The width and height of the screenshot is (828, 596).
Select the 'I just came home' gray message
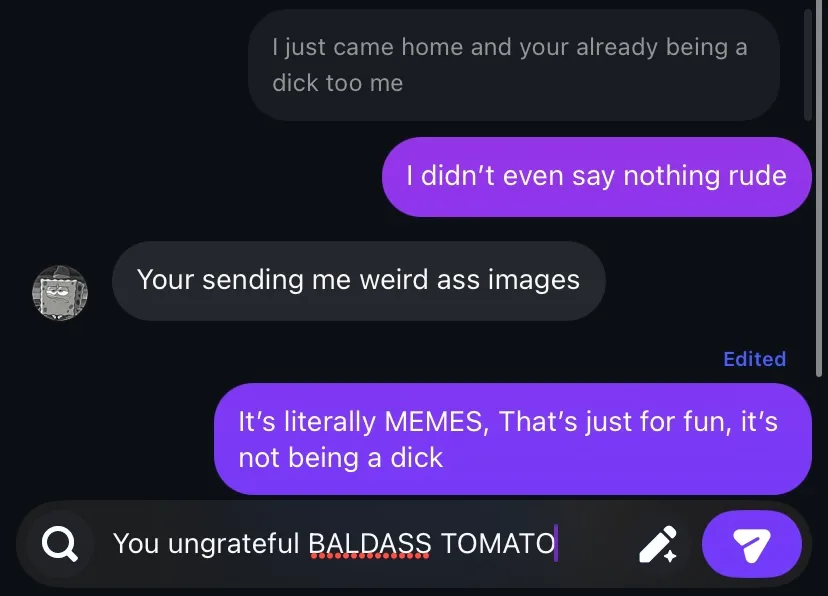(x=514, y=65)
